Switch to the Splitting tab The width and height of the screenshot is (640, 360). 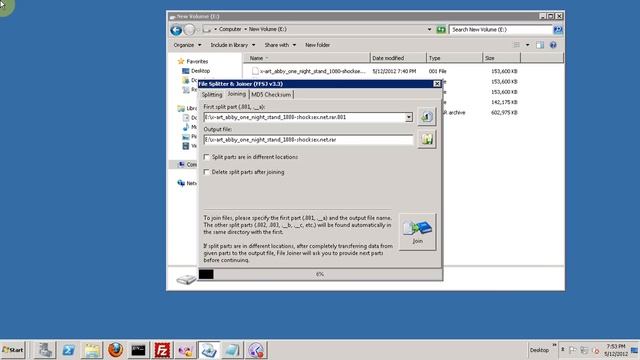(x=212, y=95)
